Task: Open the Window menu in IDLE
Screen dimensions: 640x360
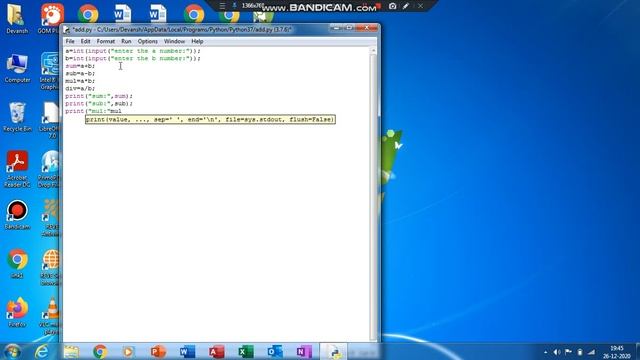Action: click(174, 41)
